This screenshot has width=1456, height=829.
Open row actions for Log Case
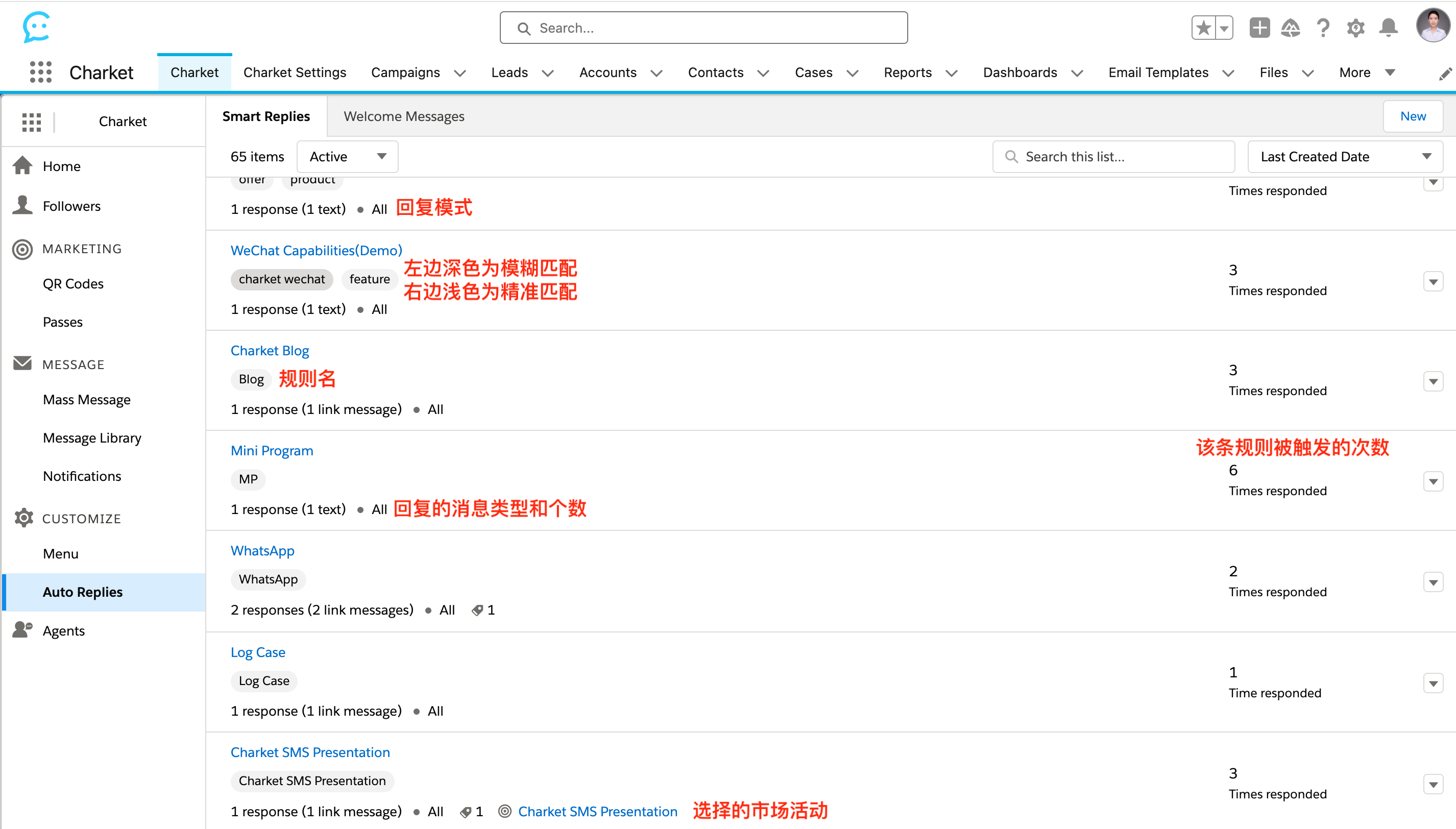[x=1433, y=683]
